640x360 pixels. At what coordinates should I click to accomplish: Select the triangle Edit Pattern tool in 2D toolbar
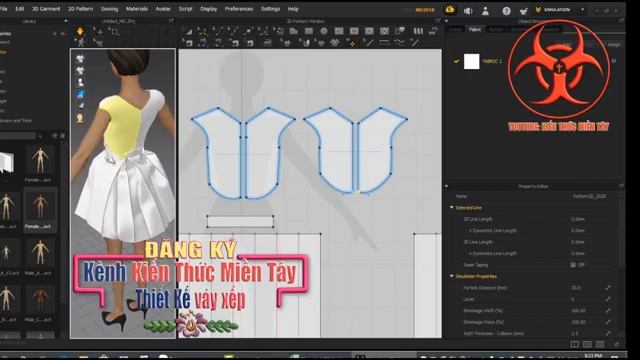tap(189, 31)
